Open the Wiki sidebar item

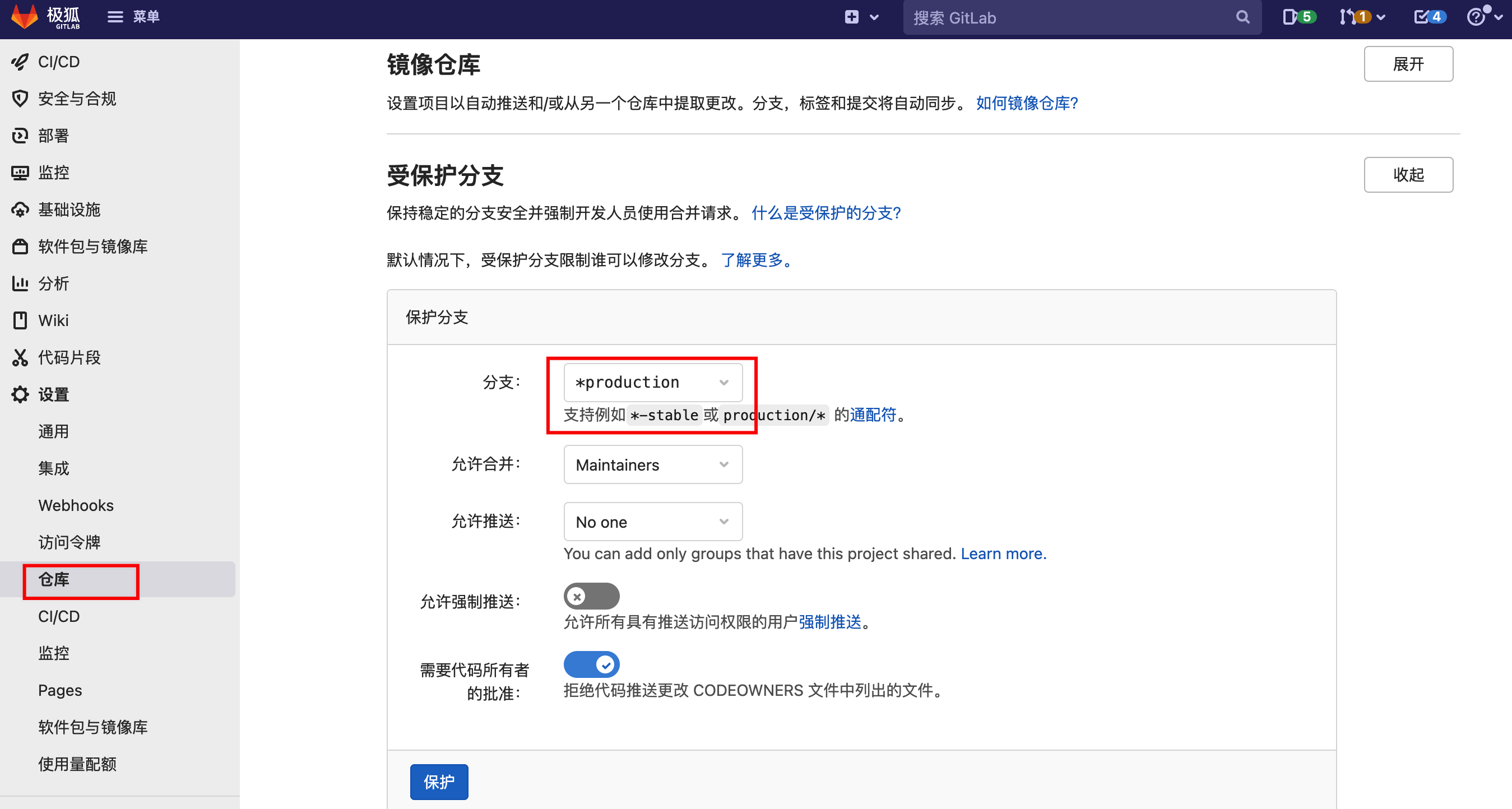(x=53, y=320)
